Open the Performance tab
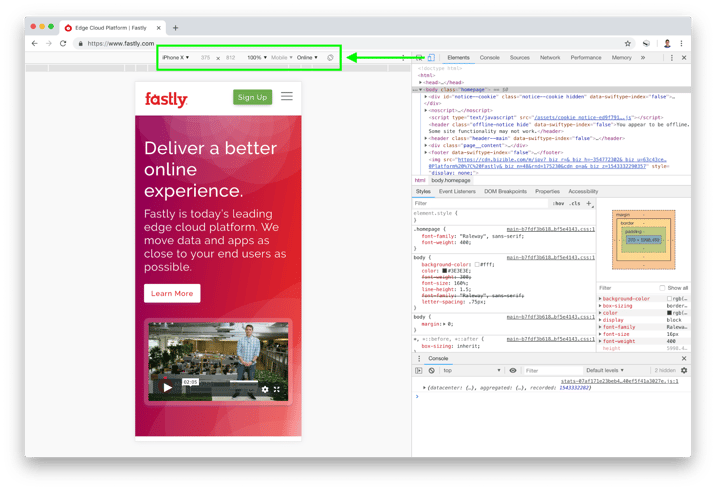Image resolution: width=716 pixels, height=490 pixels. pos(586,58)
